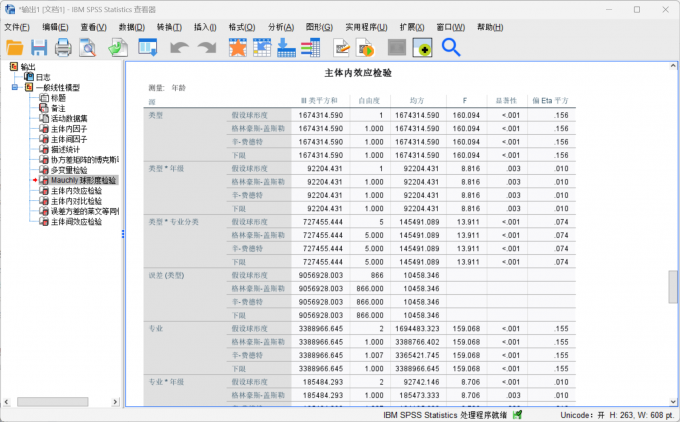Click the Save floppy disk icon
Viewport: 680px width, 422px height.
pyautogui.click(x=39, y=48)
